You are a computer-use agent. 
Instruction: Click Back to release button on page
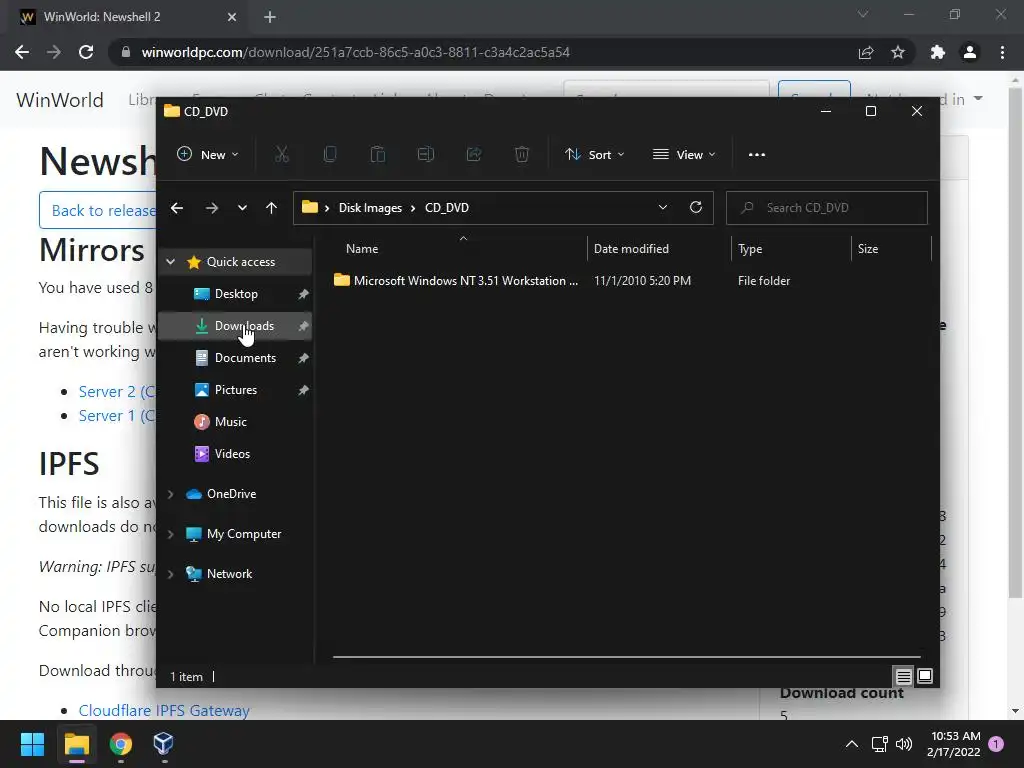(98, 210)
